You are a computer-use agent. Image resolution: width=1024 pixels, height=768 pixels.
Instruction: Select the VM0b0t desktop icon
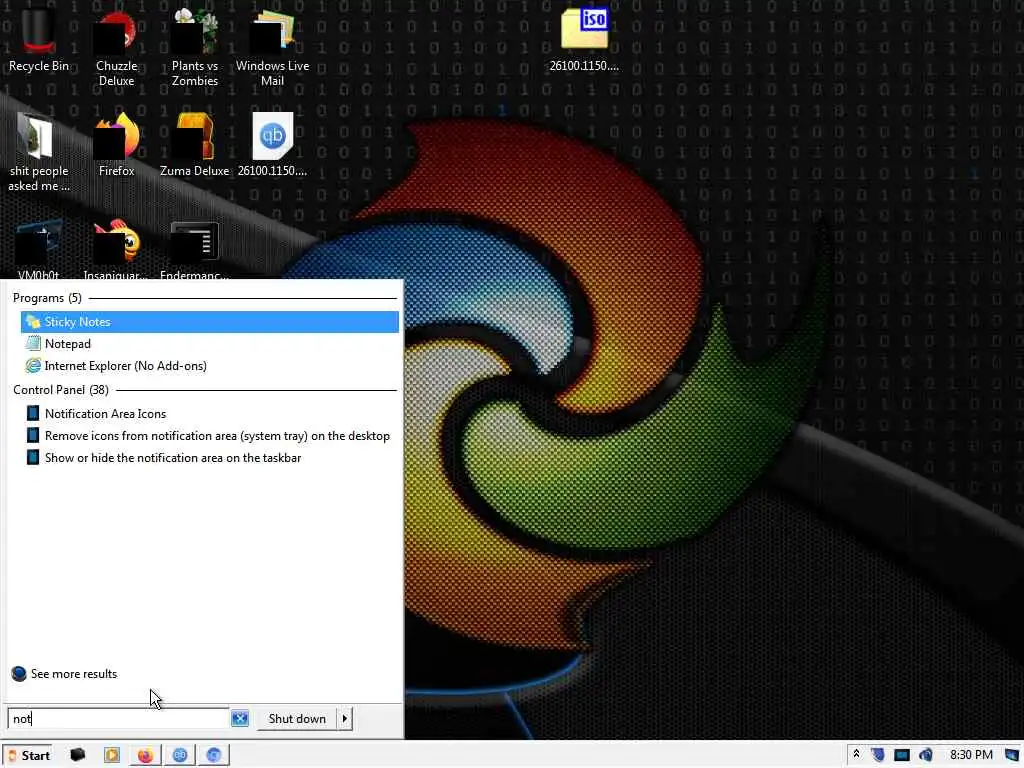click(39, 249)
